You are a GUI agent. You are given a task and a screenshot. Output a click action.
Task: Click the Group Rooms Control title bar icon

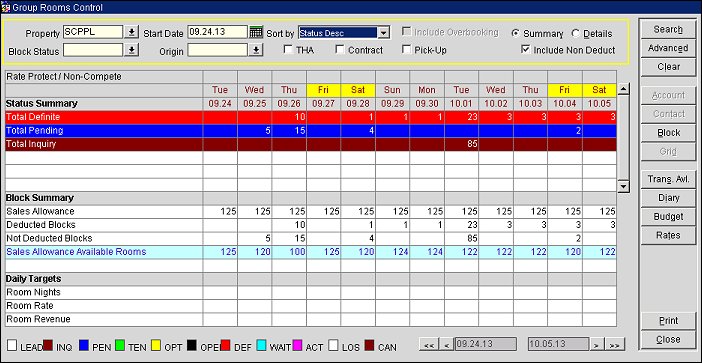tap(6, 8)
